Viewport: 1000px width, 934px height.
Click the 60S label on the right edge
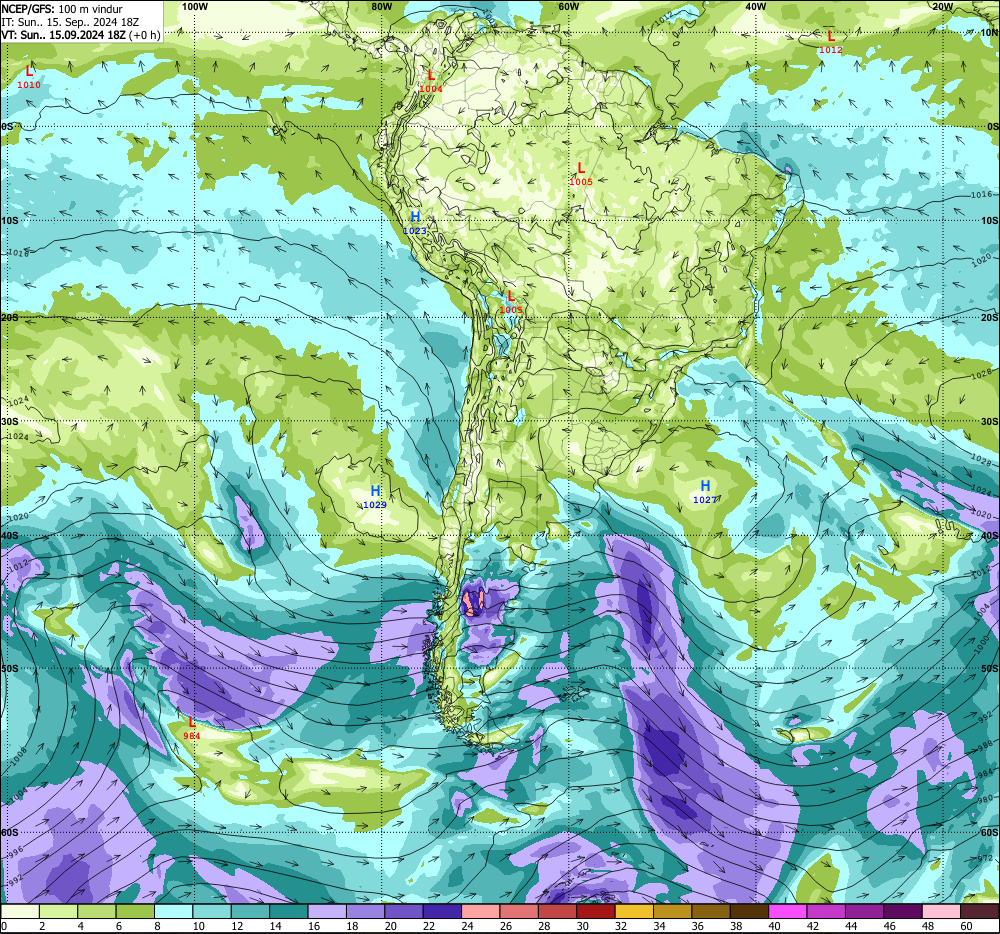pos(989,833)
